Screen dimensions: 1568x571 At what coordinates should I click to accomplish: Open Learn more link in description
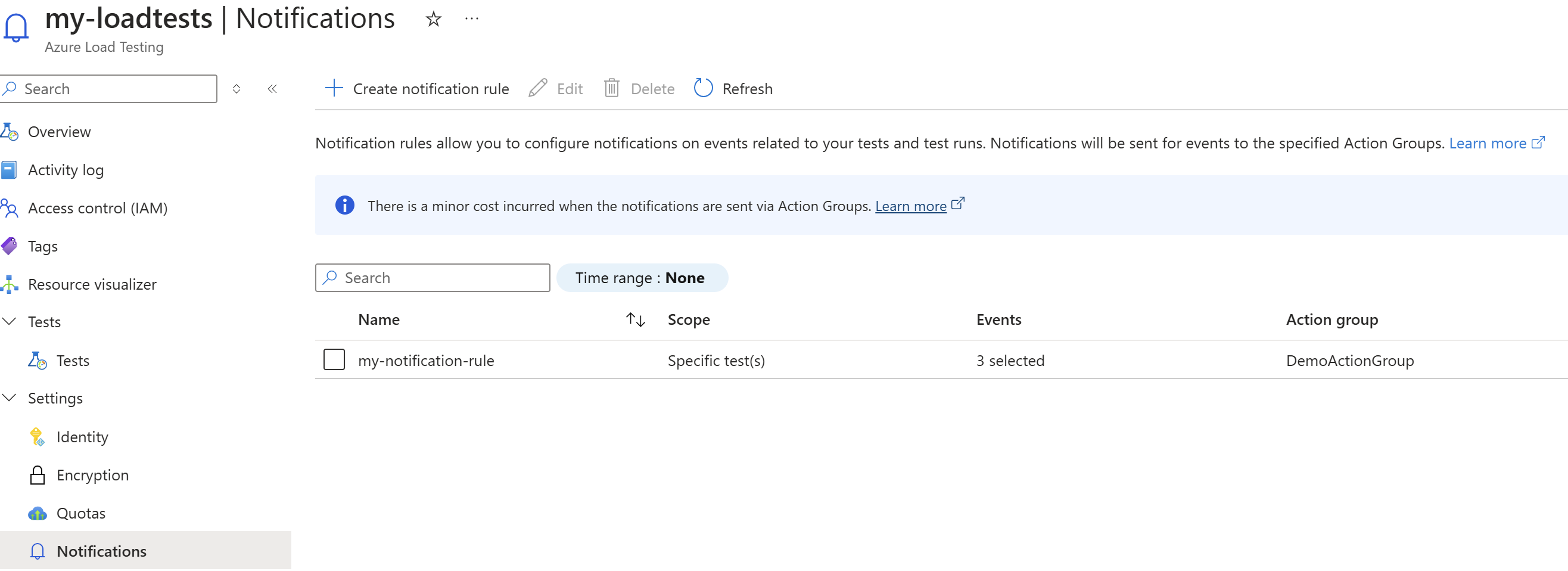[x=1487, y=143]
